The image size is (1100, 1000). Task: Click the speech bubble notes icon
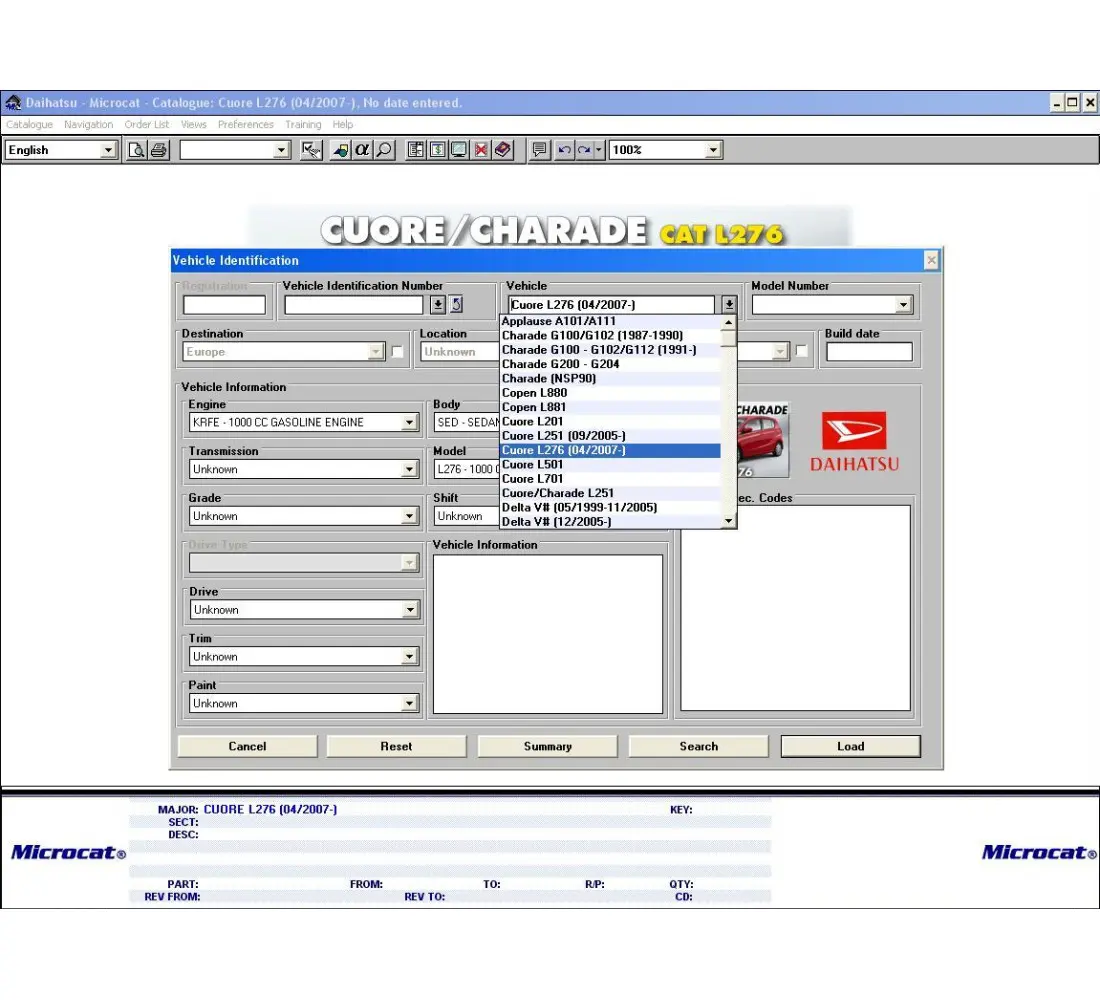coord(539,150)
